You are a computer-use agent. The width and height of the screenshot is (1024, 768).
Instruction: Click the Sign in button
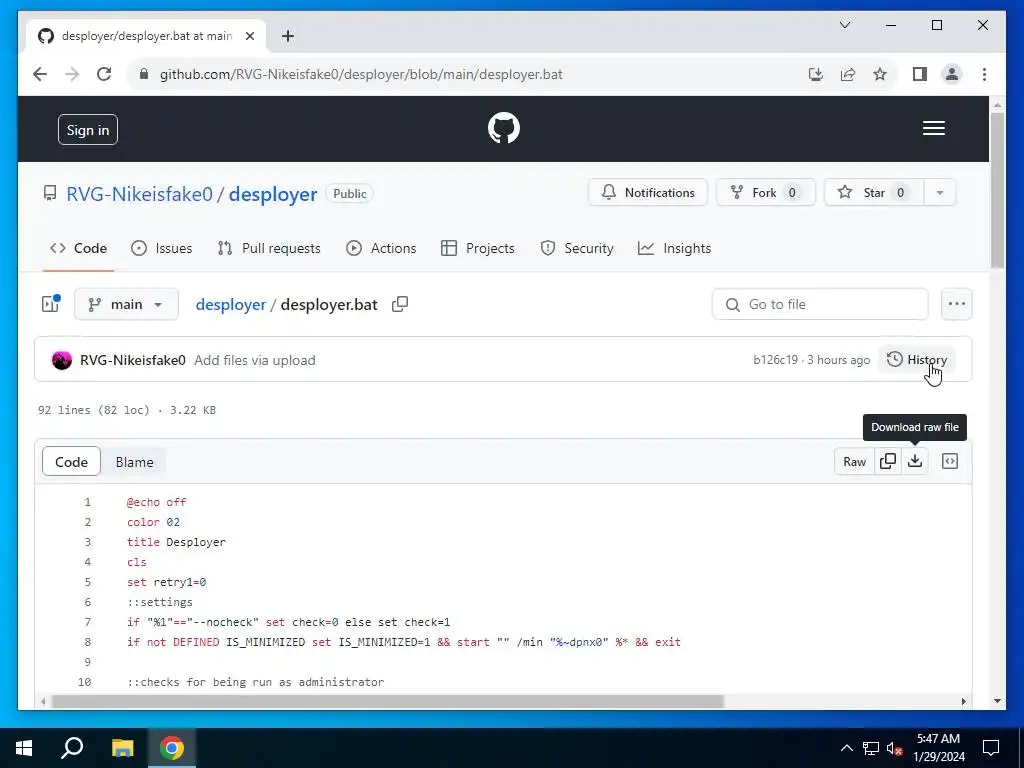click(88, 130)
